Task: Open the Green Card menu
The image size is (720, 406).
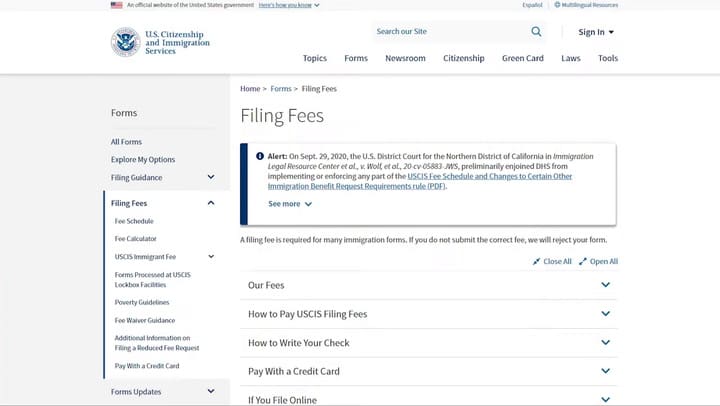Action: tap(523, 58)
